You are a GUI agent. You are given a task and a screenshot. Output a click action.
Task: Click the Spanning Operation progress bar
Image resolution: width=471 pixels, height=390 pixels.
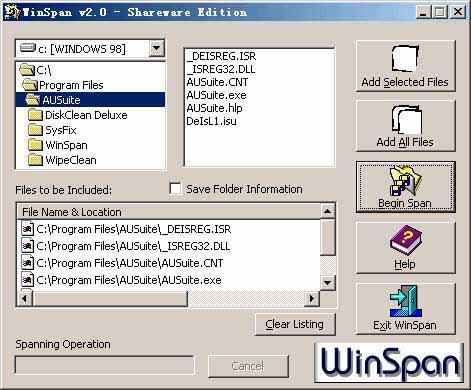pos(105,365)
